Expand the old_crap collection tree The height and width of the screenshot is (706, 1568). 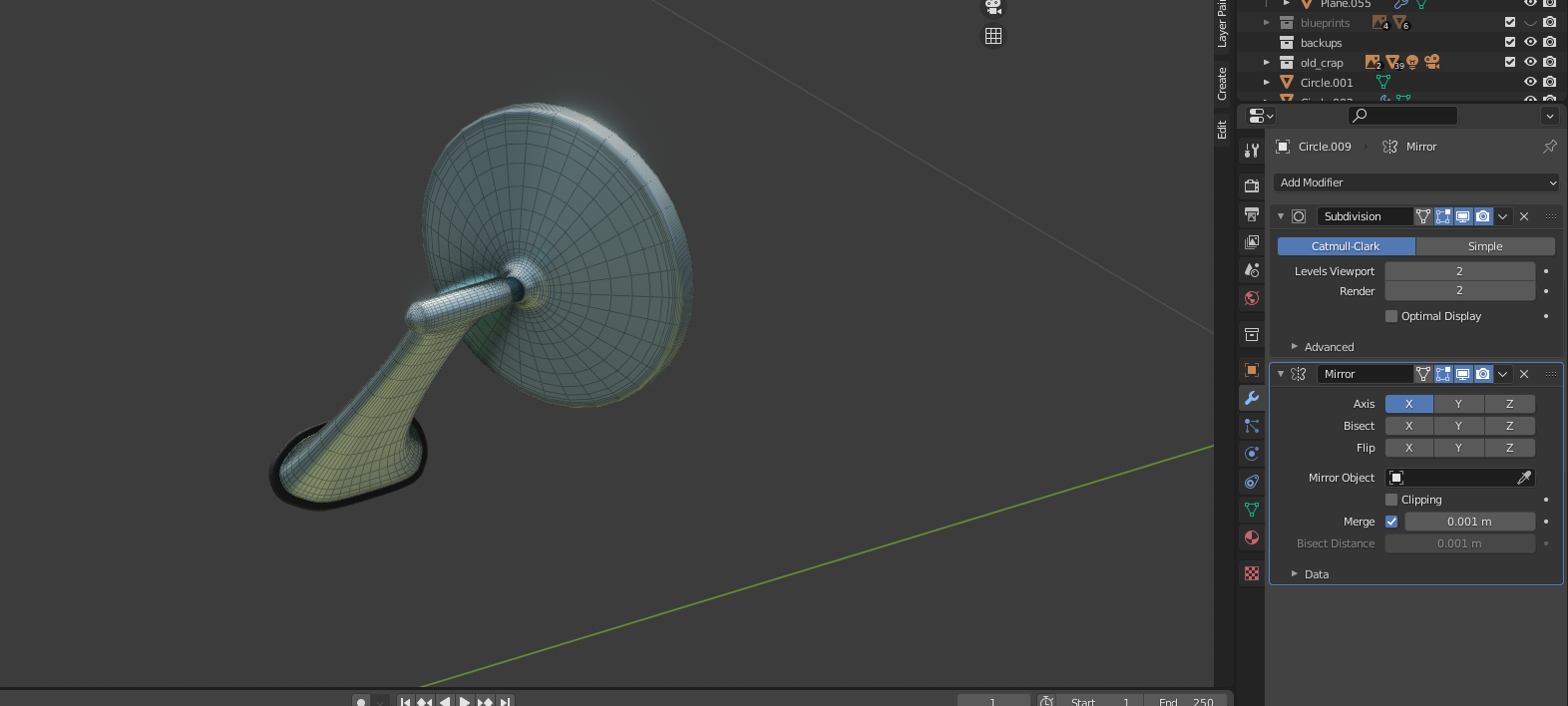pyautogui.click(x=1267, y=62)
